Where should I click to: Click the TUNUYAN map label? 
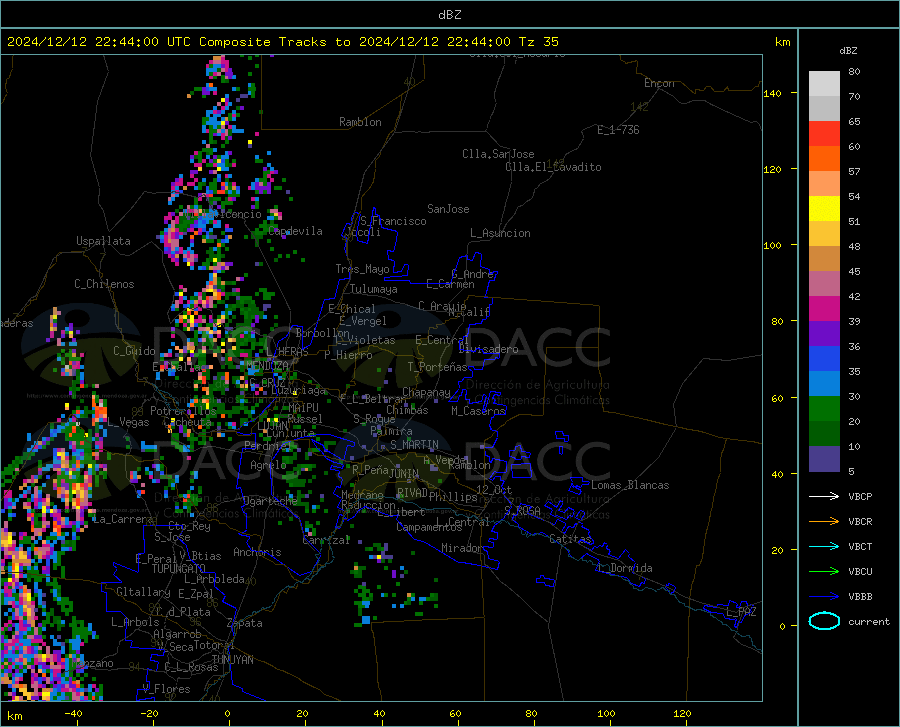coord(232,660)
